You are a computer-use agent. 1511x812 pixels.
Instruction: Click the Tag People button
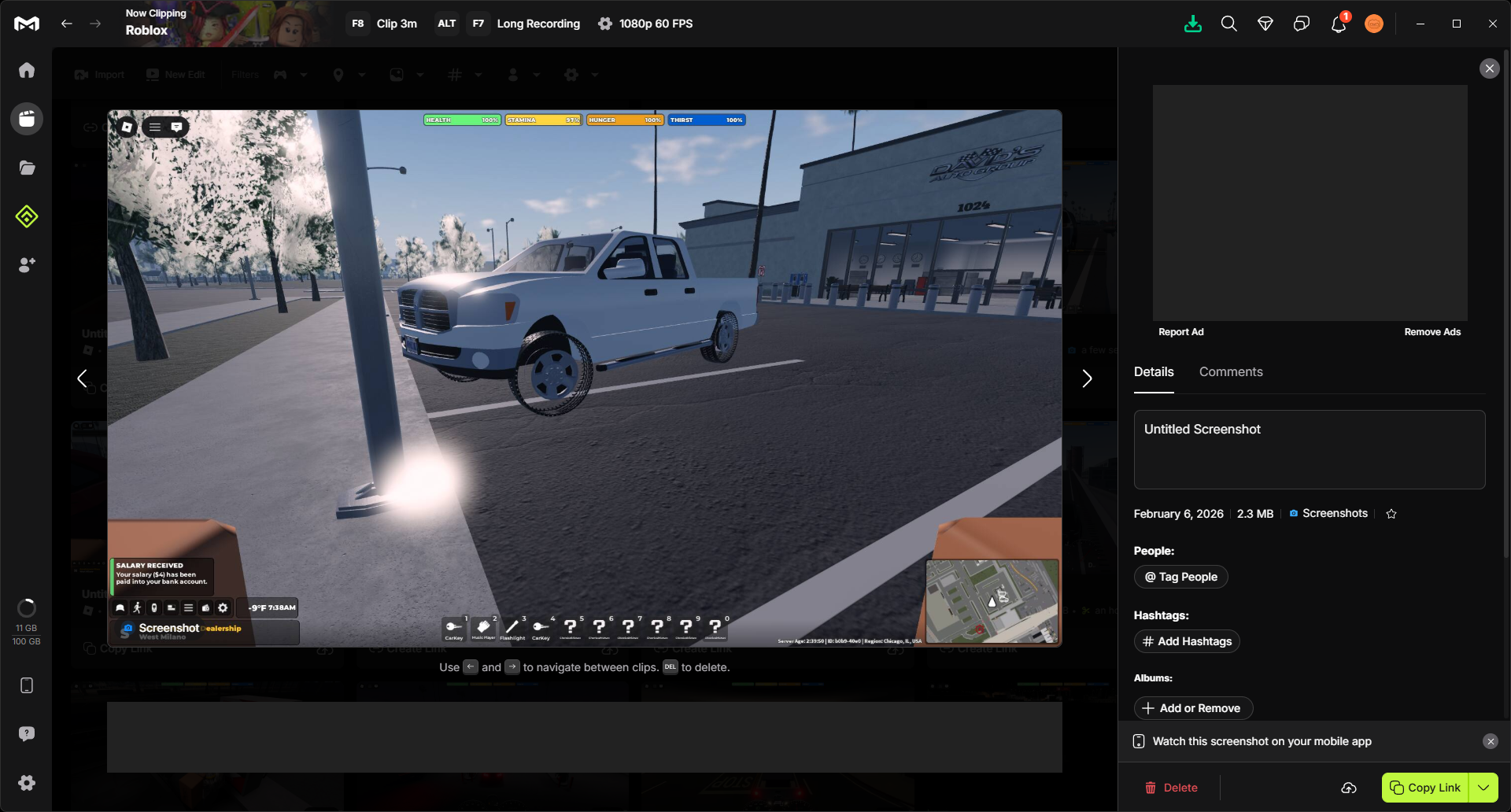(x=1180, y=577)
